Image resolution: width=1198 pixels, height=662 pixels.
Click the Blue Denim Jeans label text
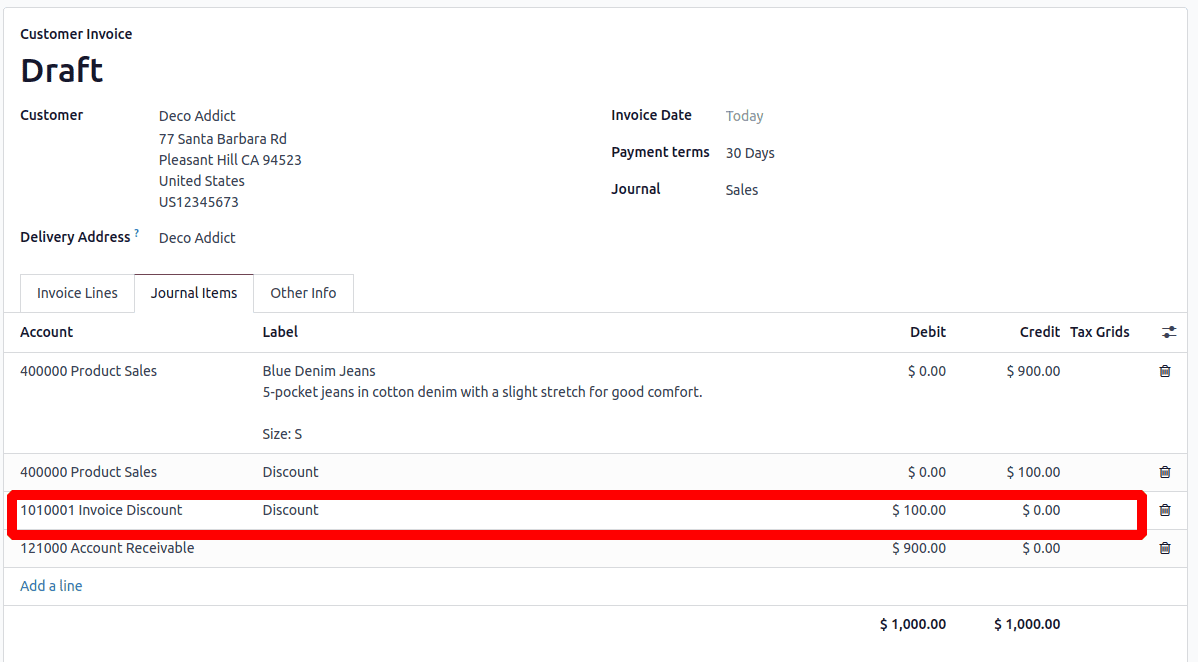tap(319, 371)
